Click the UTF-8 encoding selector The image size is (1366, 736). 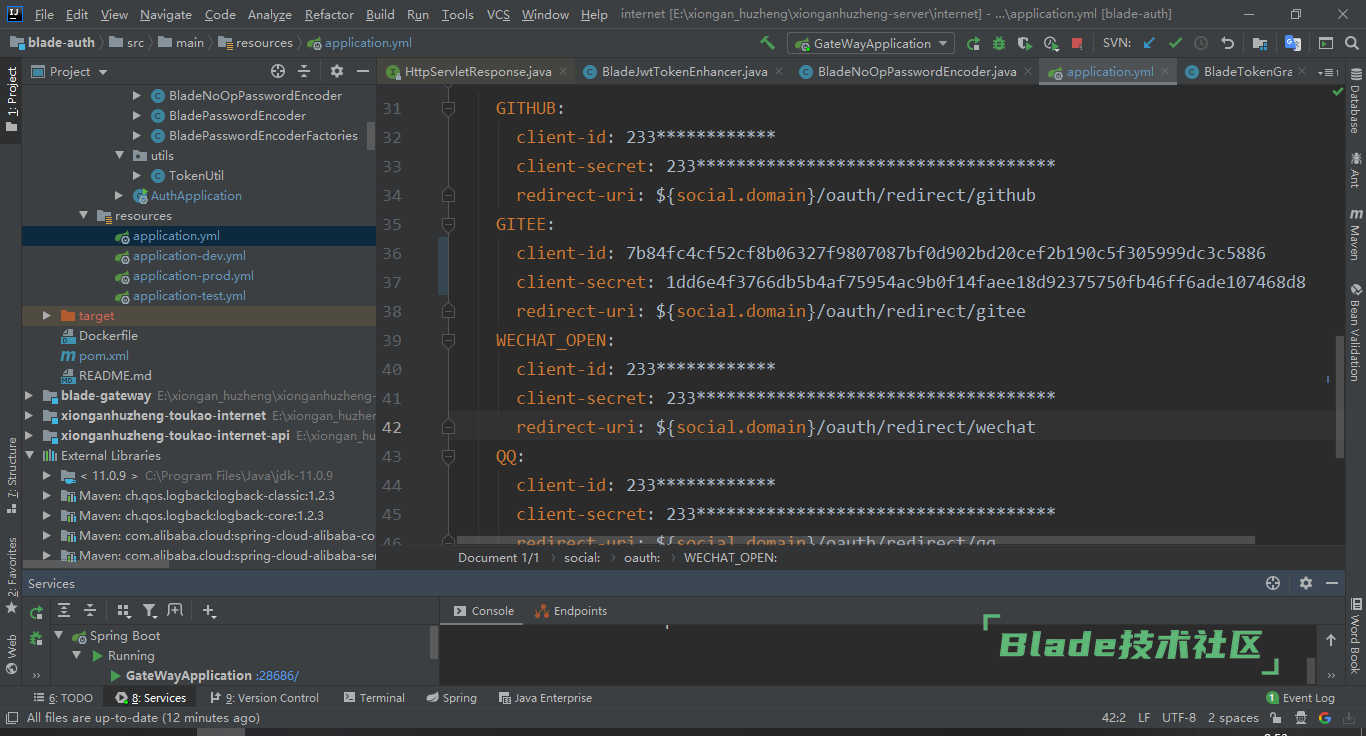click(x=1178, y=718)
